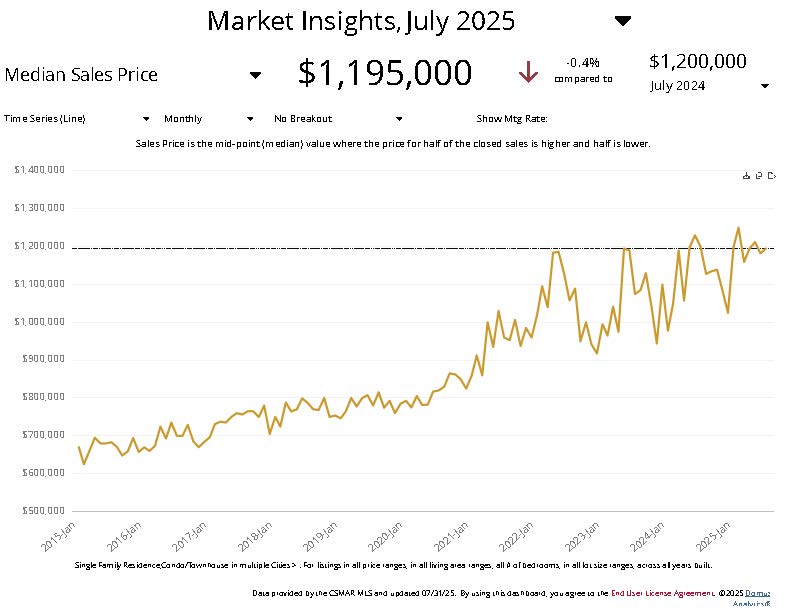
Task: Click the export arrow icon above chart
Action: coord(771,176)
